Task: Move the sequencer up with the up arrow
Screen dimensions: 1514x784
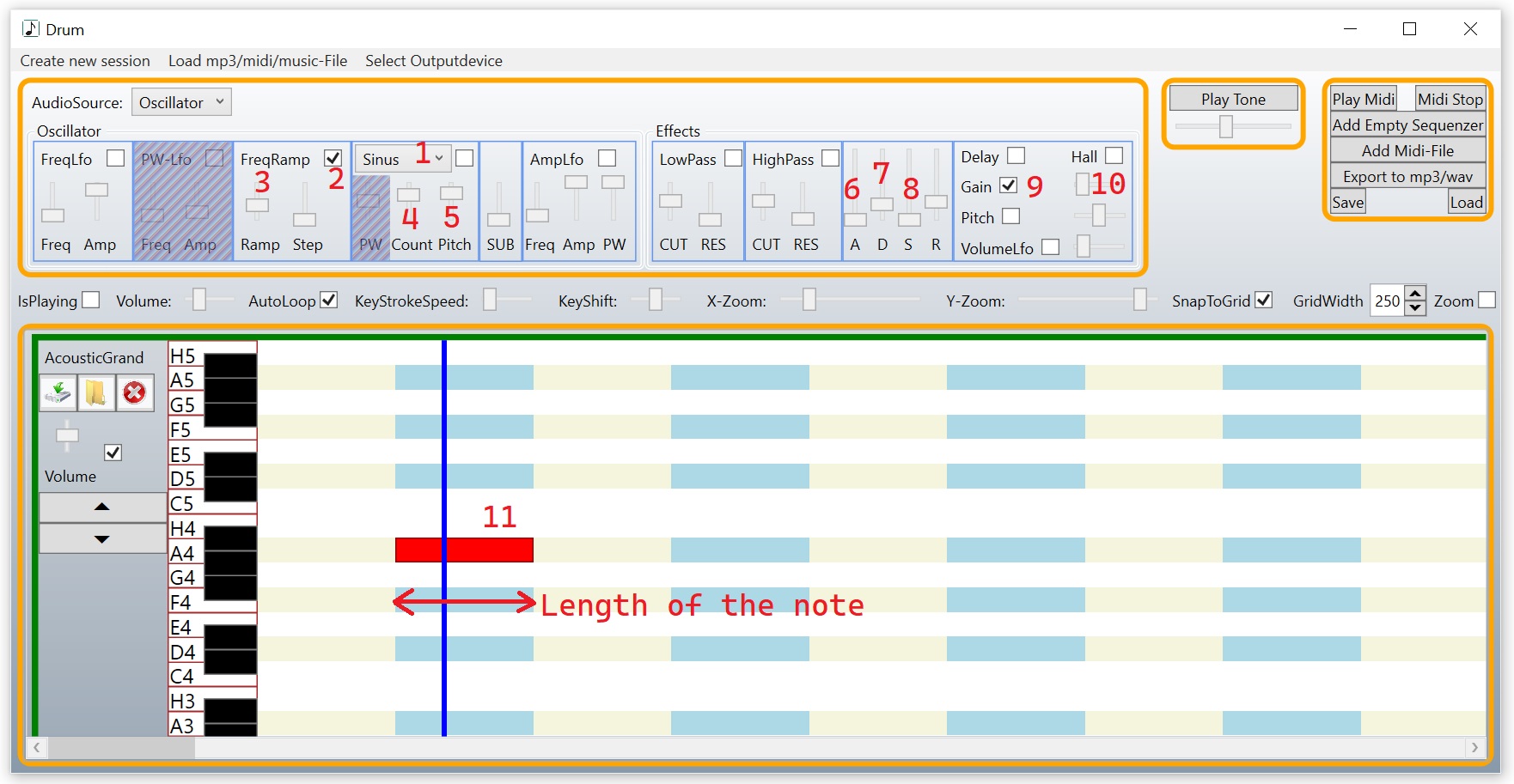Action: (102, 507)
